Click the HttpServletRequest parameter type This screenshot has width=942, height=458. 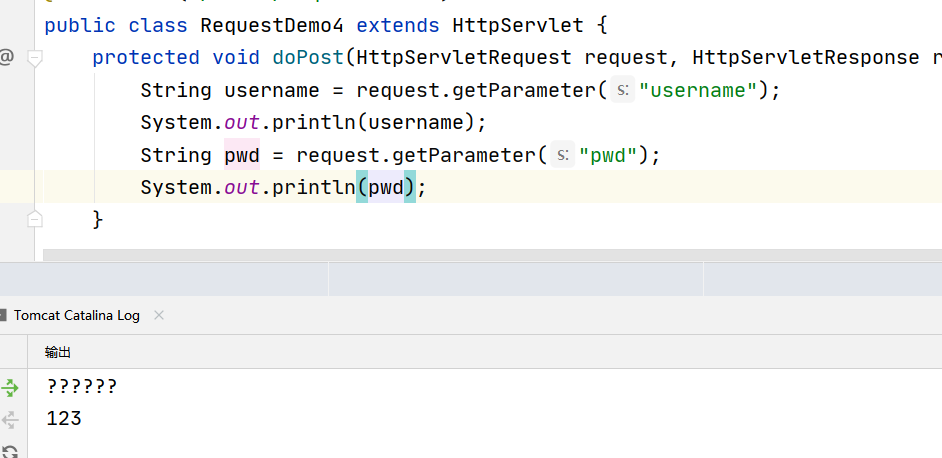(464, 58)
